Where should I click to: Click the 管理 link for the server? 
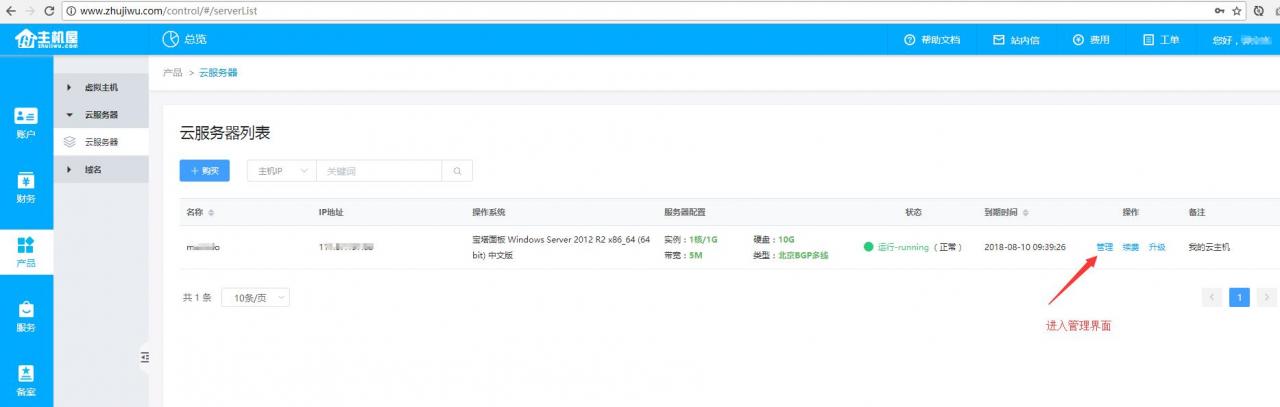click(x=1104, y=247)
